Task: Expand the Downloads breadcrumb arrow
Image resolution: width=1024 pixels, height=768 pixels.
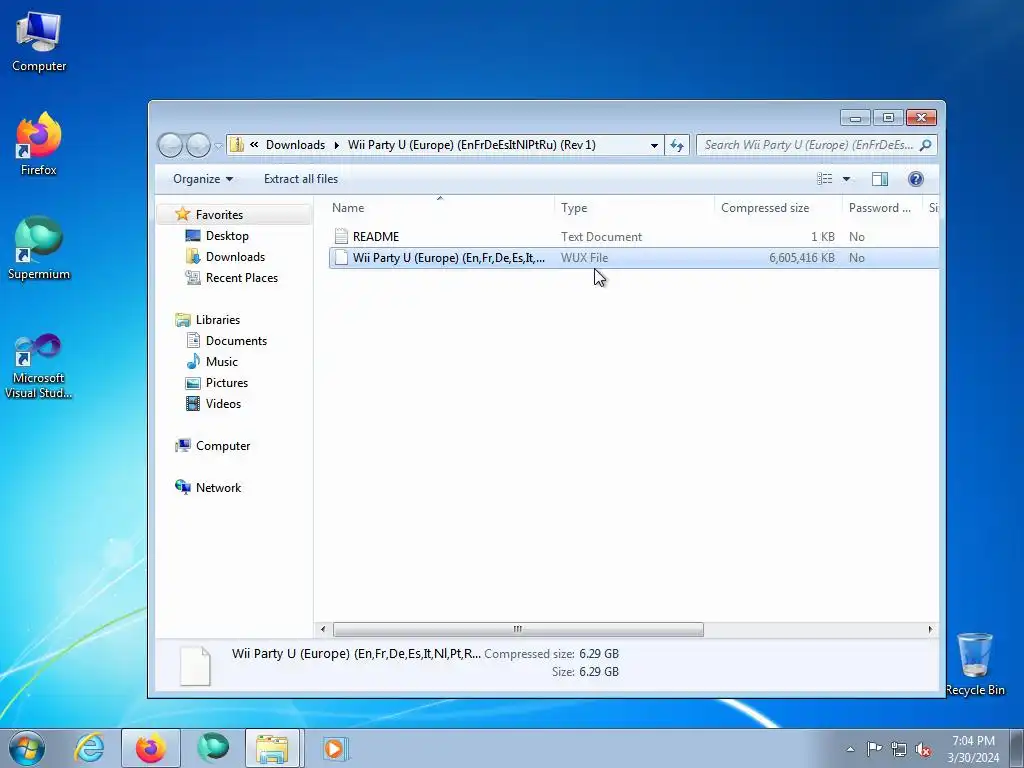Action: 336,145
